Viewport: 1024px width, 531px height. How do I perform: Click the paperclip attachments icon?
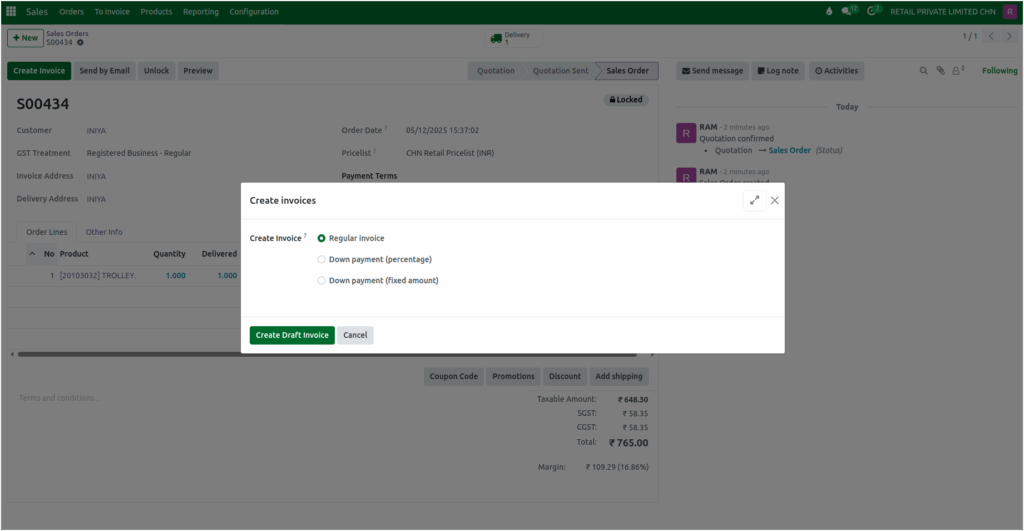click(940, 71)
